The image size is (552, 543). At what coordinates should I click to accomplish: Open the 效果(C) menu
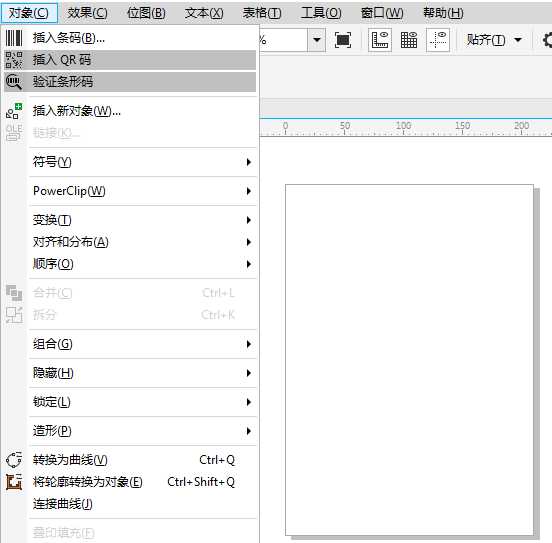point(87,13)
